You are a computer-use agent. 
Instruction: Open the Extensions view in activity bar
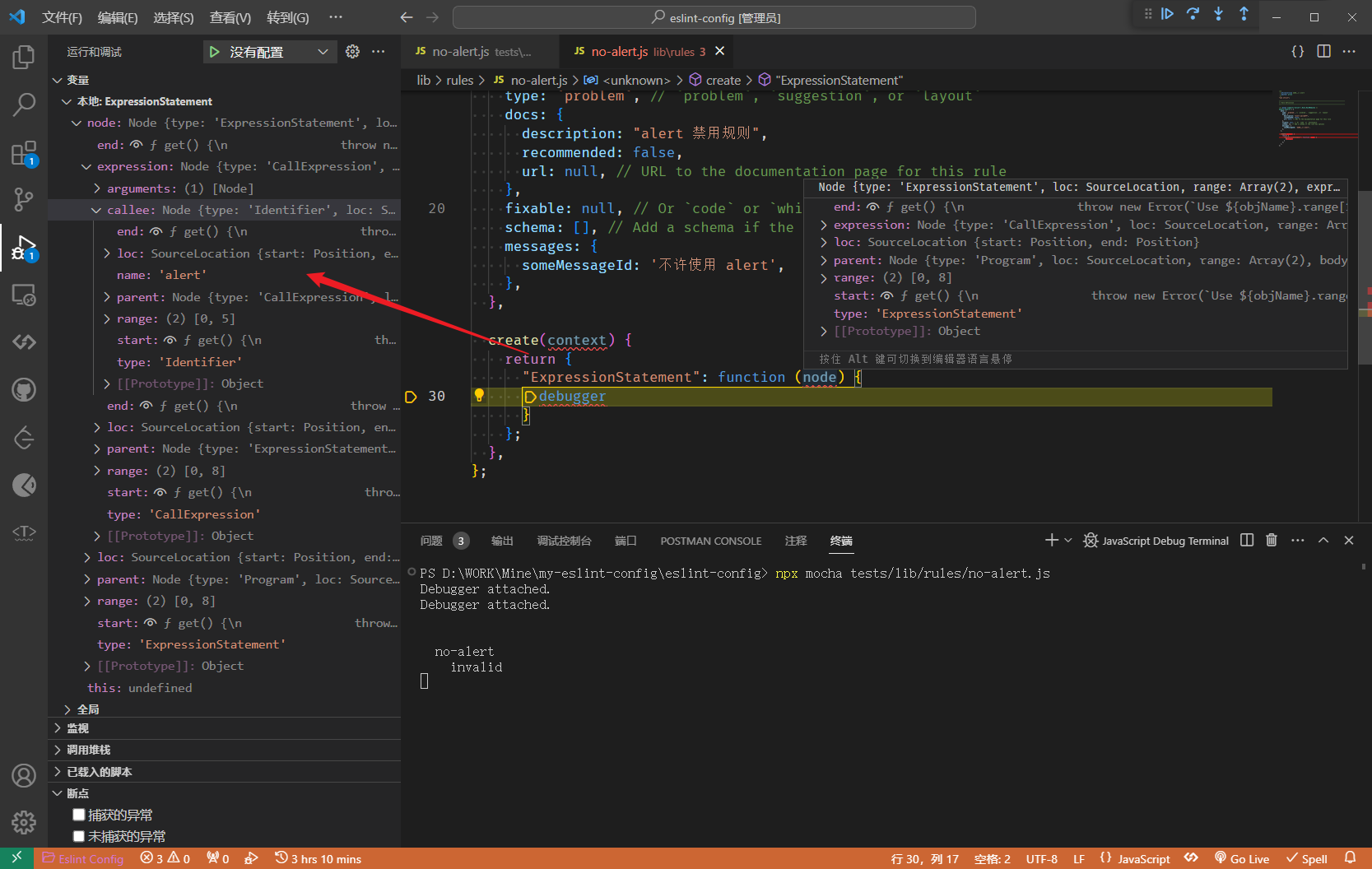(x=24, y=153)
